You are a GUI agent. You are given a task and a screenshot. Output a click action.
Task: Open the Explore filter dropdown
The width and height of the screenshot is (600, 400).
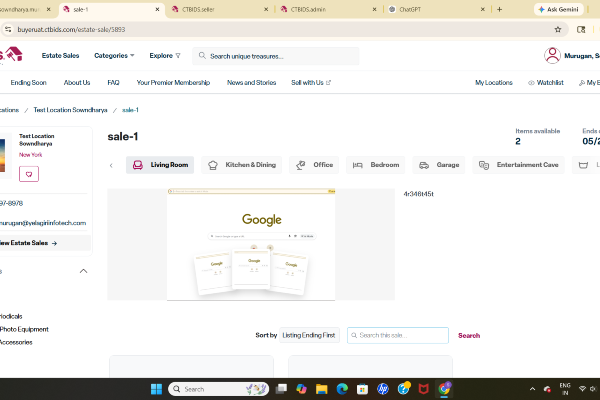click(x=165, y=56)
